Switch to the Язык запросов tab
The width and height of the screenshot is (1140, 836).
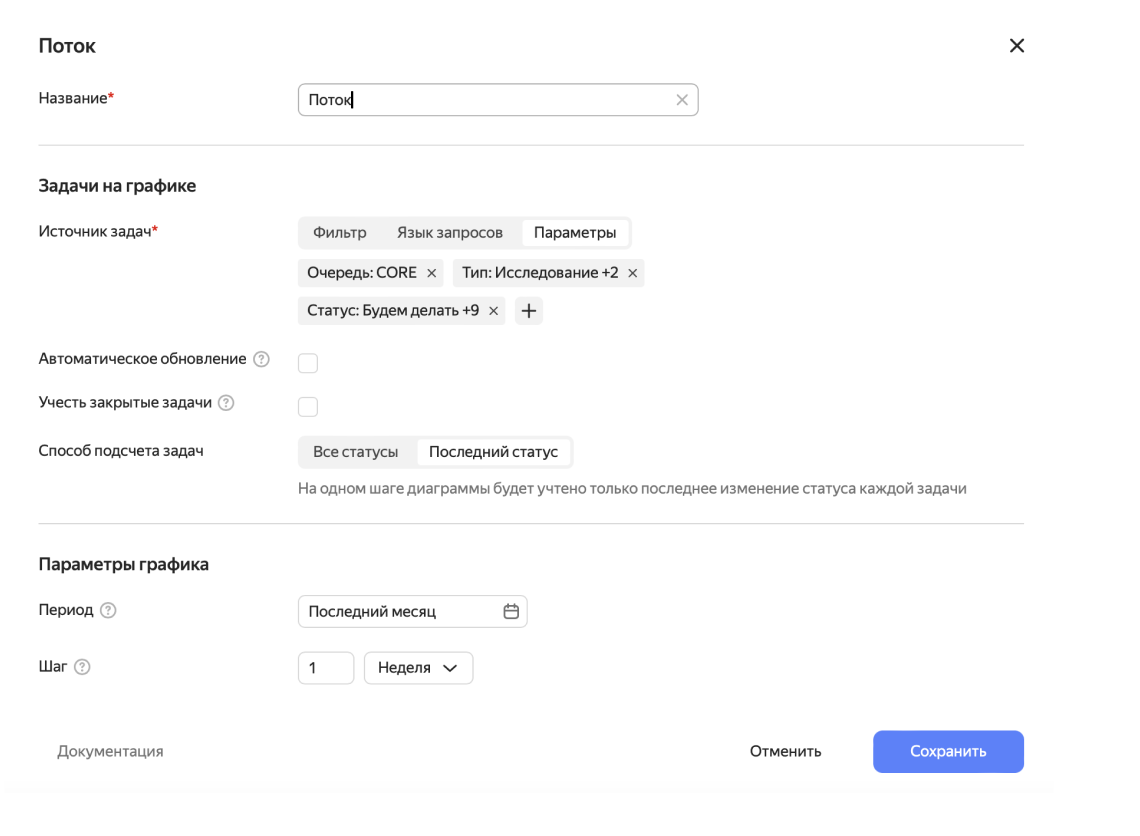(451, 232)
